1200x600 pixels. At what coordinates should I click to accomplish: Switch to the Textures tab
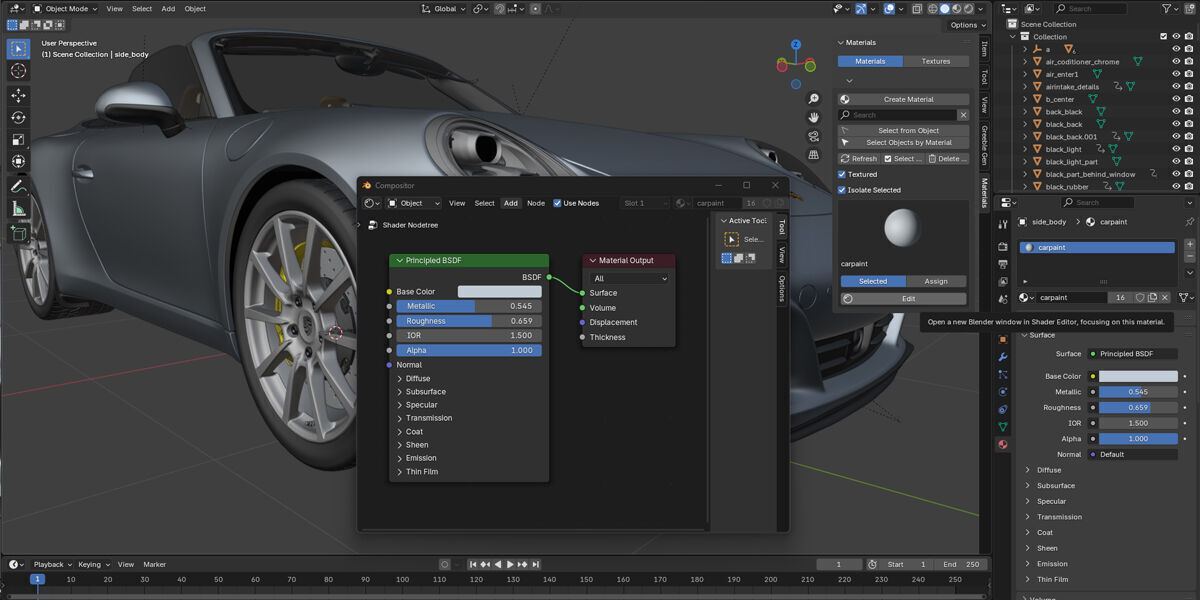click(x=936, y=61)
